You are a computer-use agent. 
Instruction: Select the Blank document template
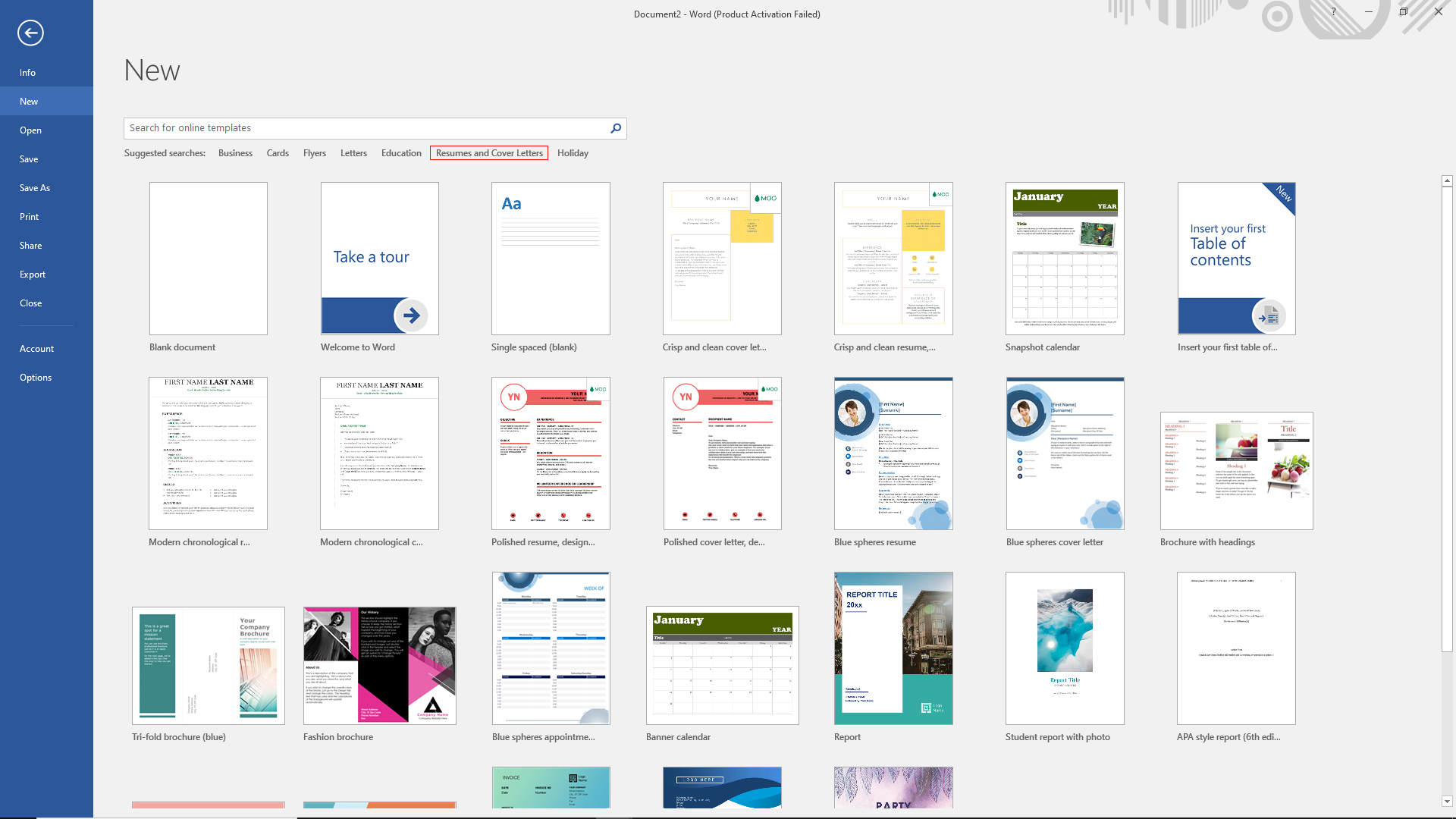coord(209,259)
